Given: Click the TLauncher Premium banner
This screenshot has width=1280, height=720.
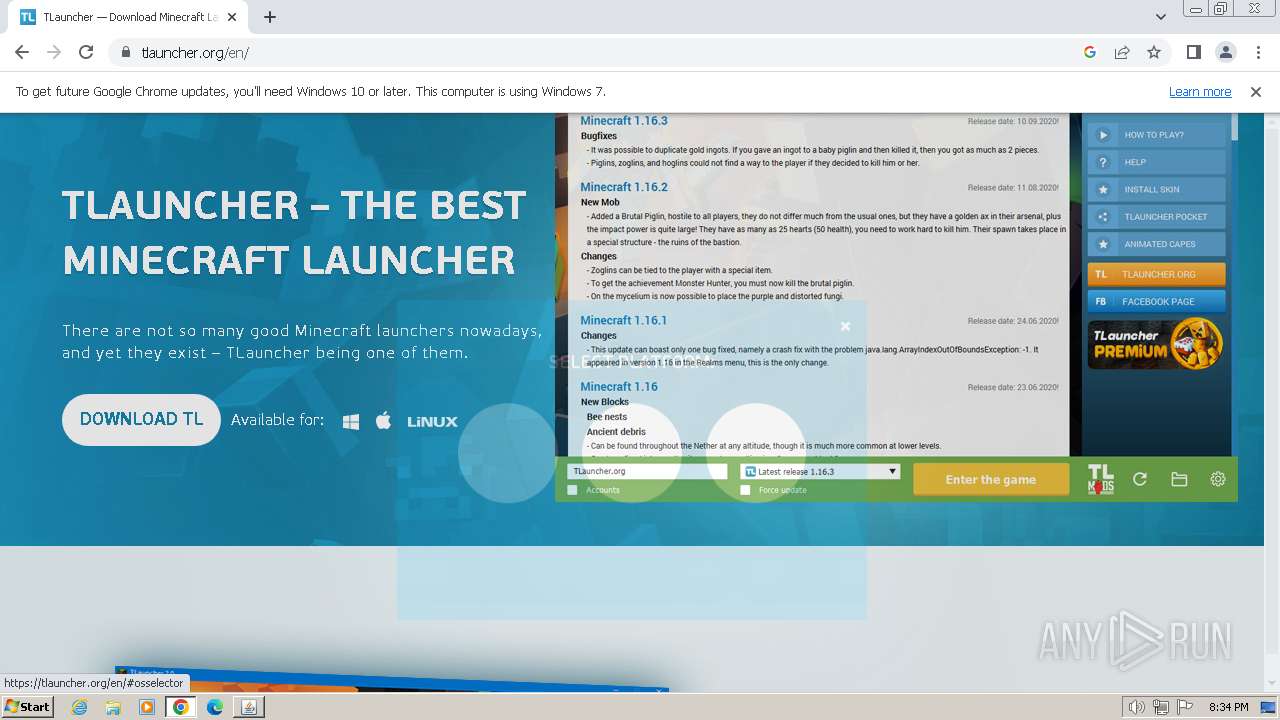Looking at the screenshot, I should click(x=1156, y=344).
